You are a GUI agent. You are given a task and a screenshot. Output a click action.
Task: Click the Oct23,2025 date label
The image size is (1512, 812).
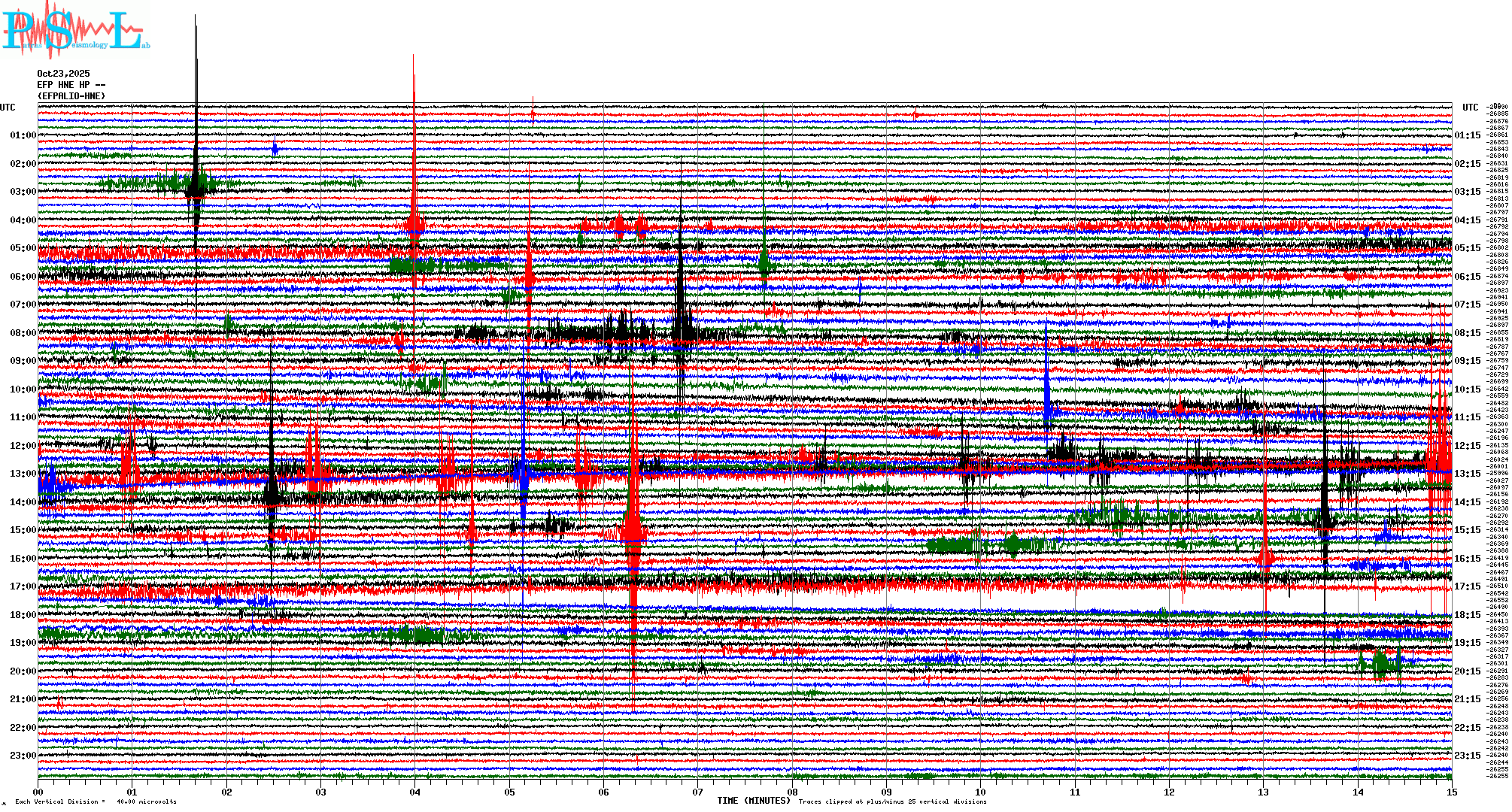(x=63, y=74)
